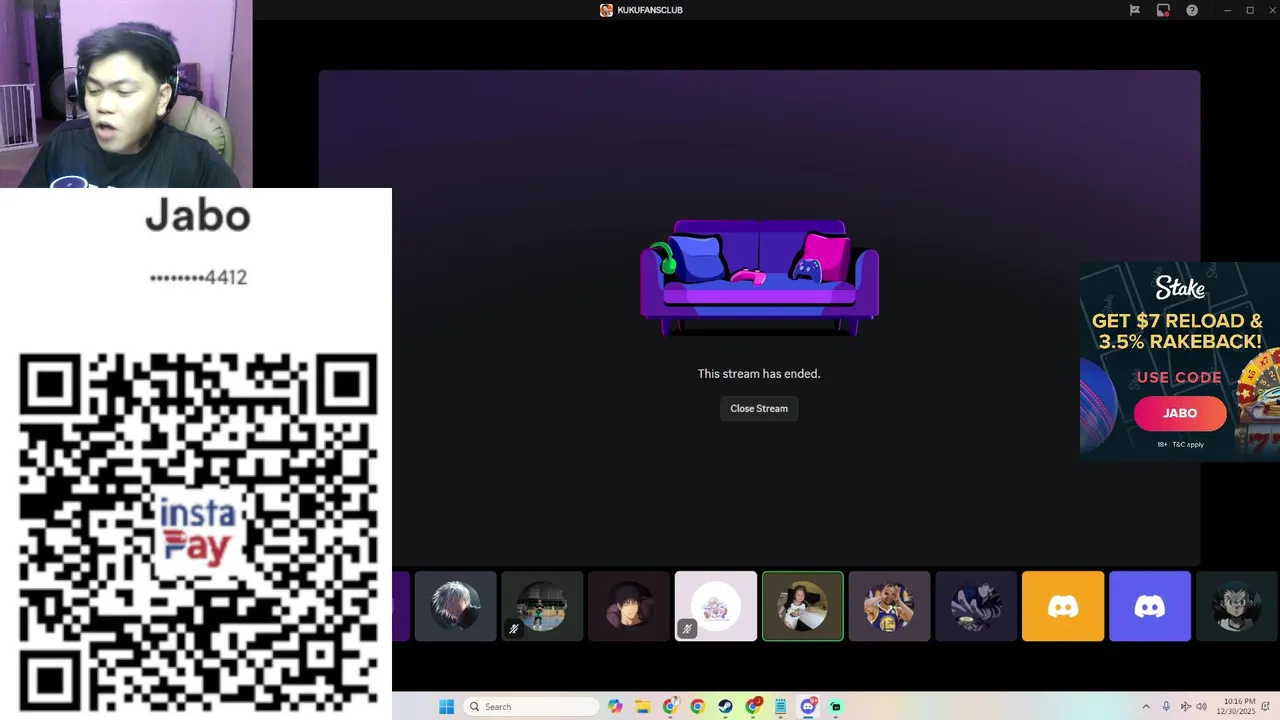1280x720 pixels.
Task: Click the KUKUFANSCLUB server icon in title bar
Action: [x=606, y=10]
